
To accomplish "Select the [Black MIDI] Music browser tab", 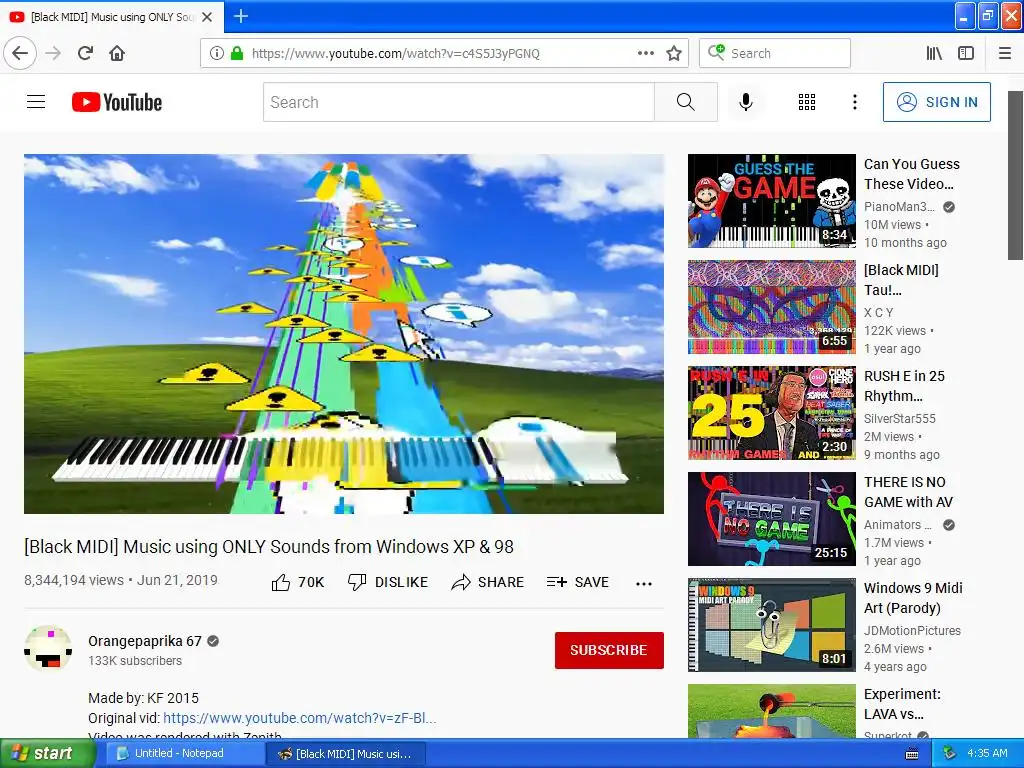I will tap(112, 17).
